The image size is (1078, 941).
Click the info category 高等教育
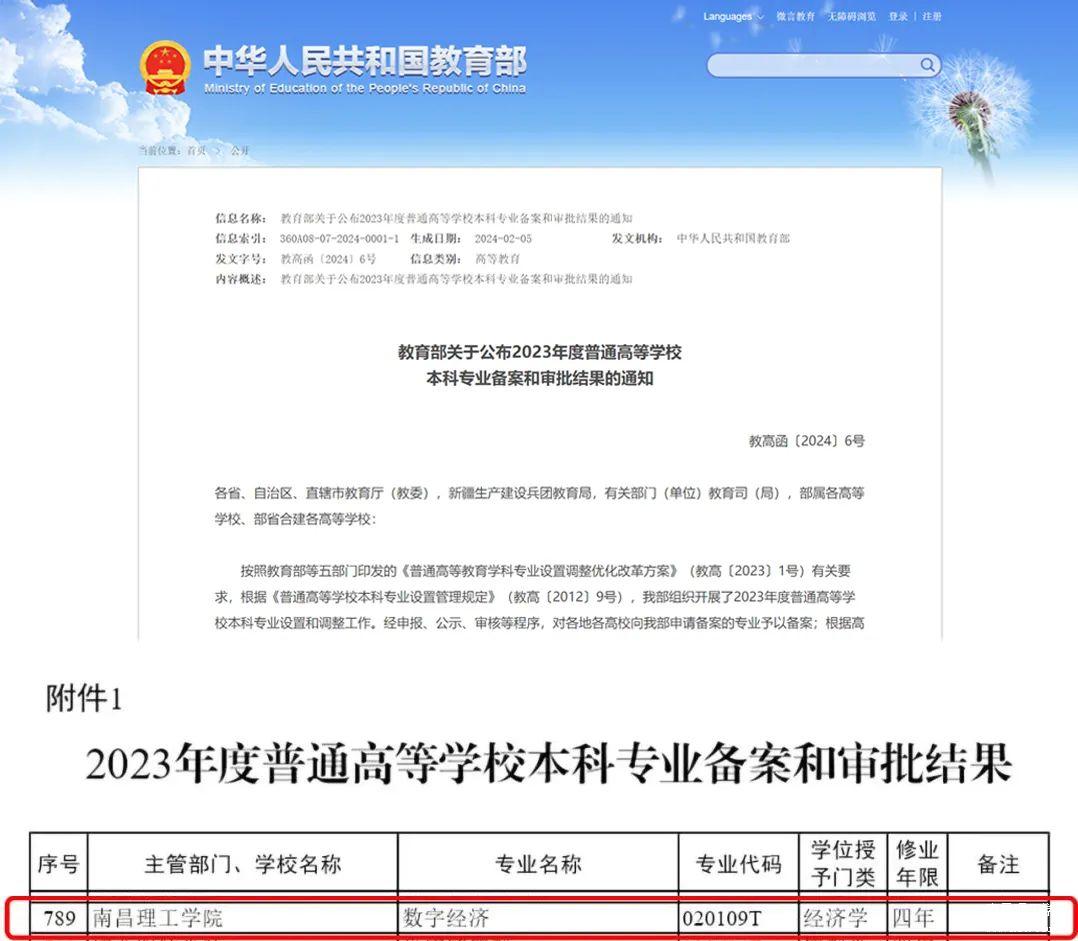[x=497, y=259]
